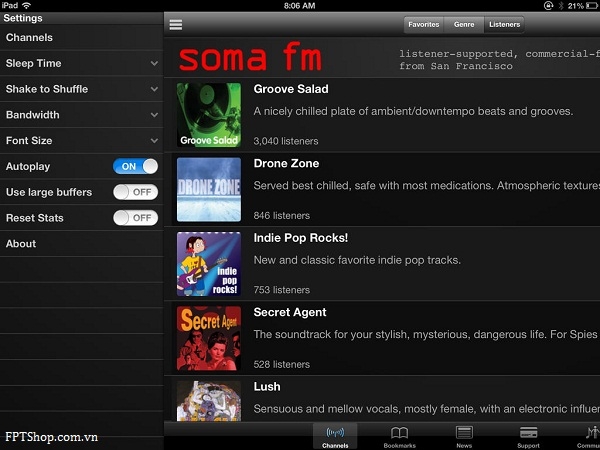Tap the Wi-Fi status icon

coord(26,5)
